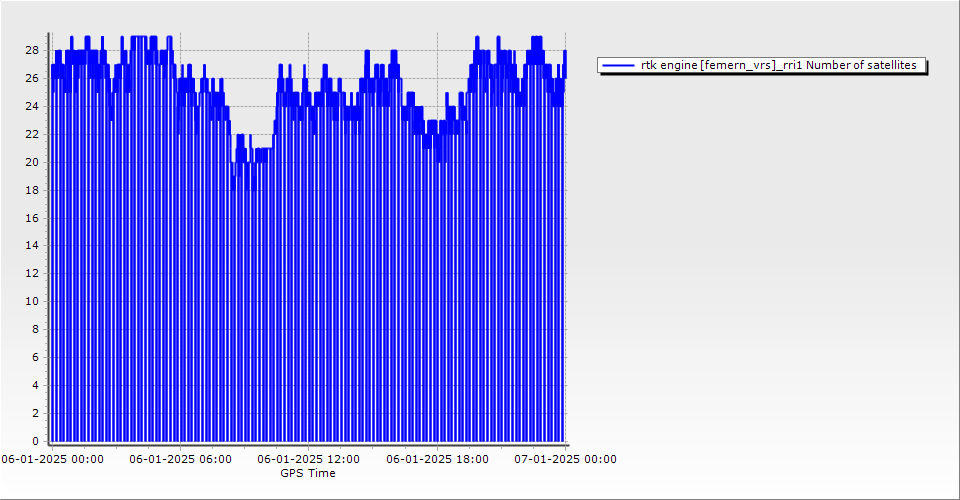Click the y-axis tick label 10
This screenshot has height=500, width=960.
(x=32, y=301)
